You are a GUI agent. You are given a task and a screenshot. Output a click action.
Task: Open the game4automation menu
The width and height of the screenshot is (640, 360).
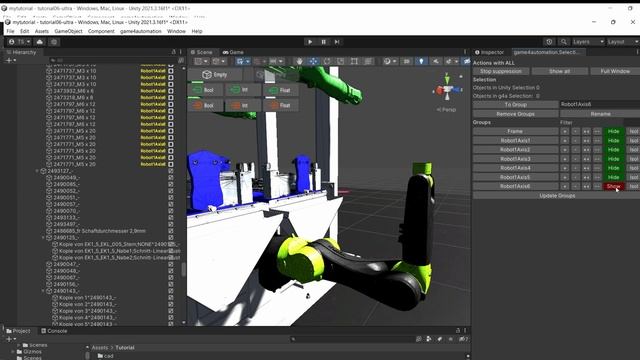[x=140, y=31]
